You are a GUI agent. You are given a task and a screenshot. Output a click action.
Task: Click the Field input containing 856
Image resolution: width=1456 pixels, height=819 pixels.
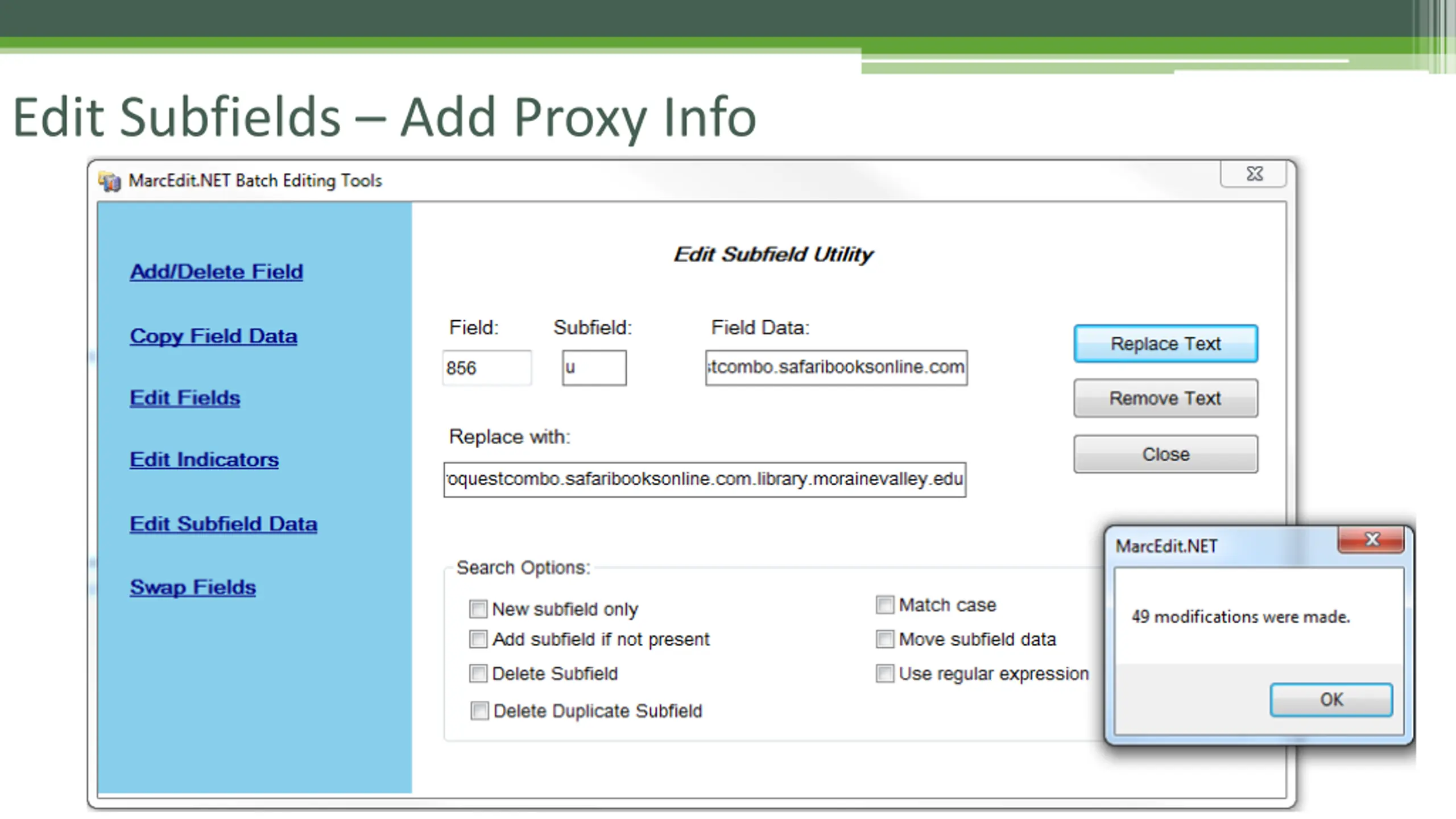click(487, 368)
